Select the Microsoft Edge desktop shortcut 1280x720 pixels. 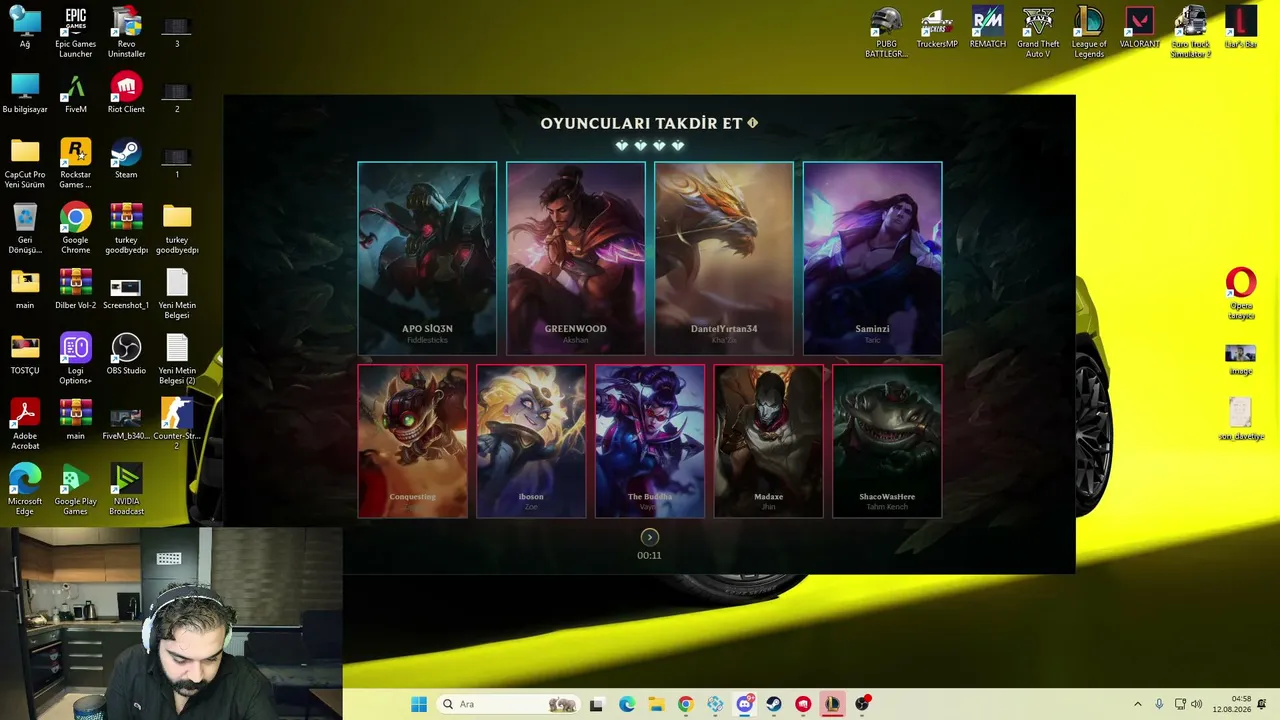[x=25, y=490]
